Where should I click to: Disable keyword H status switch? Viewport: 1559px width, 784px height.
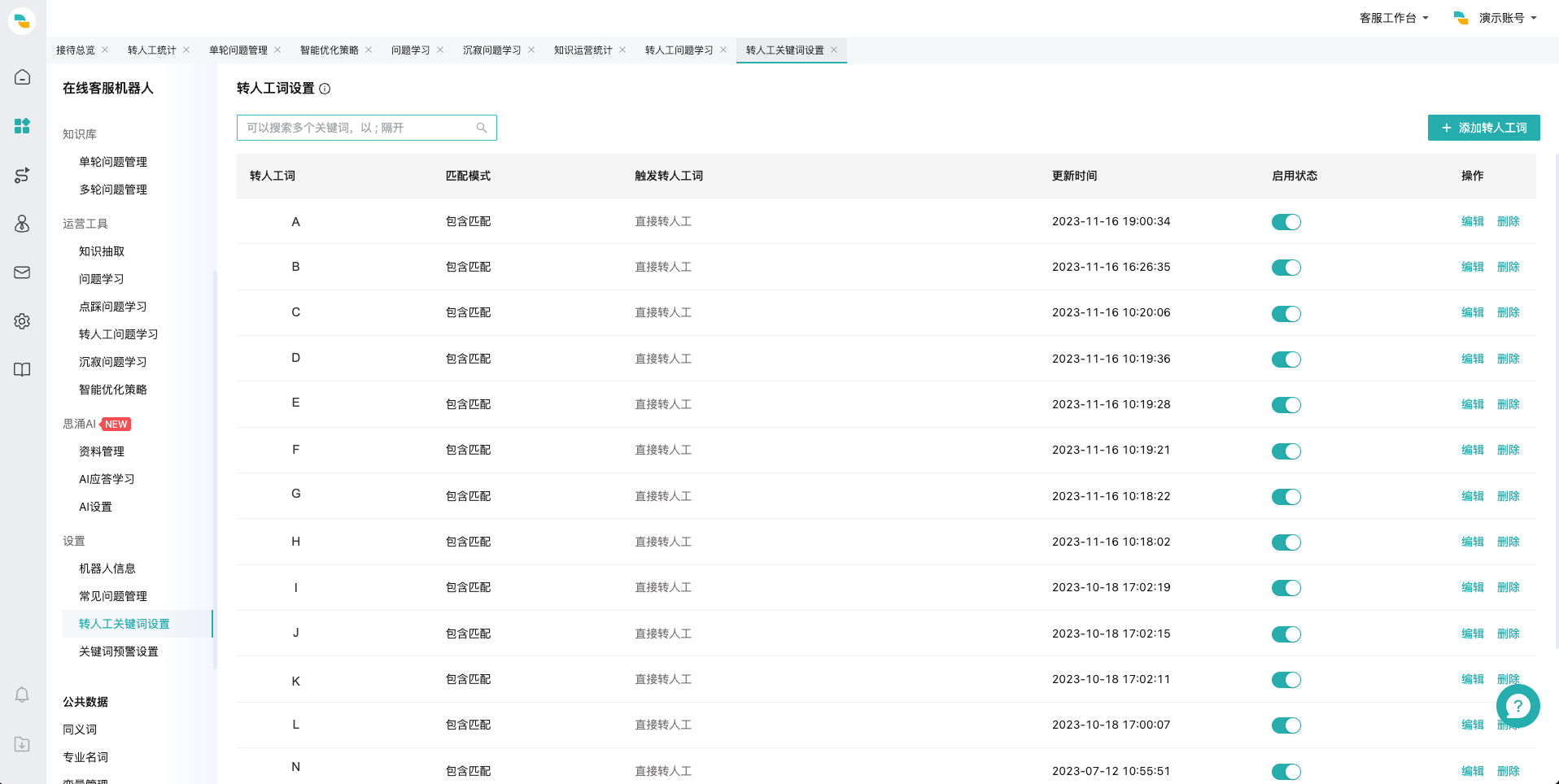tap(1286, 542)
